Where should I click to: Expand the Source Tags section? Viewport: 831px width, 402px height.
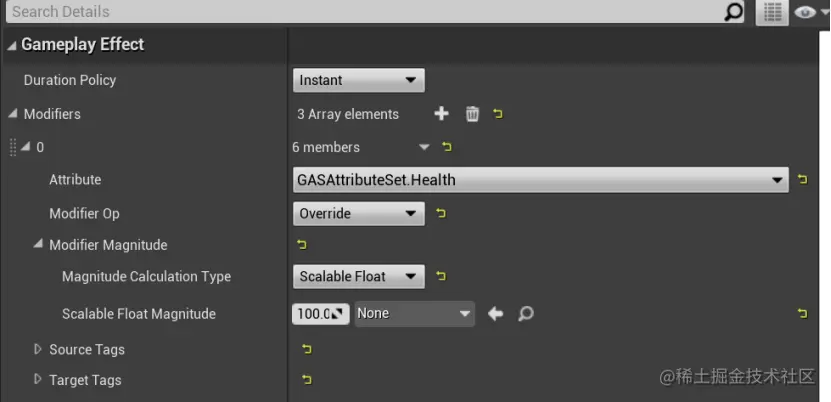(x=38, y=349)
